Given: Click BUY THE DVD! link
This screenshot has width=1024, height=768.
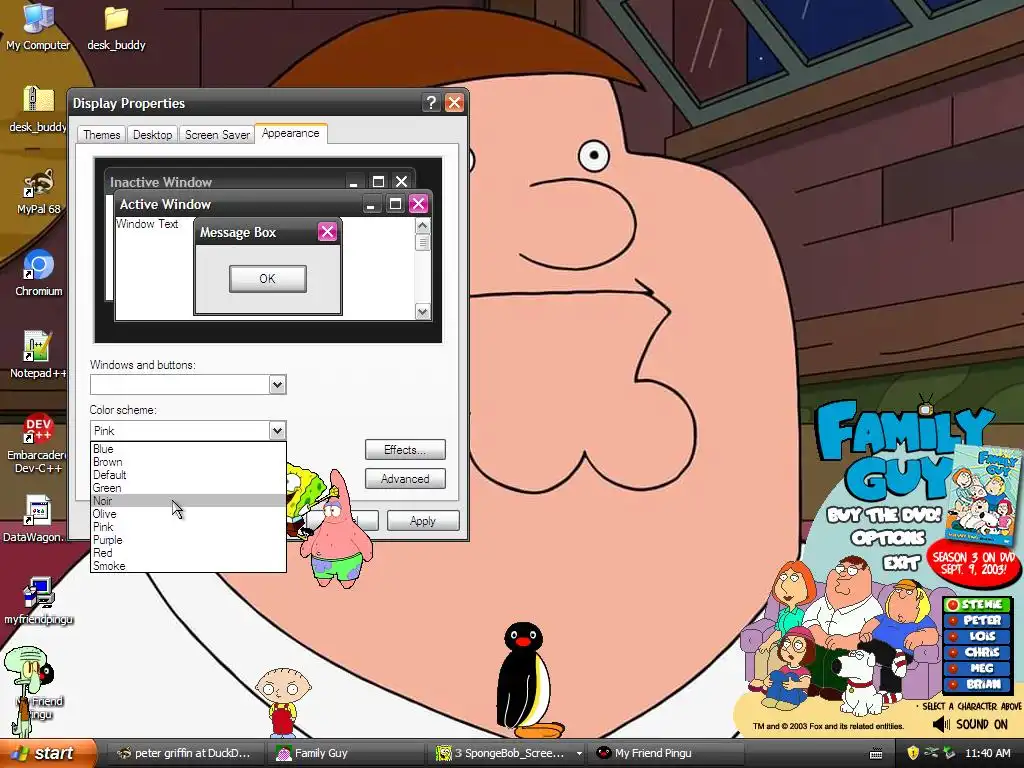Looking at the screenshot, I should (x=884, y=515).
